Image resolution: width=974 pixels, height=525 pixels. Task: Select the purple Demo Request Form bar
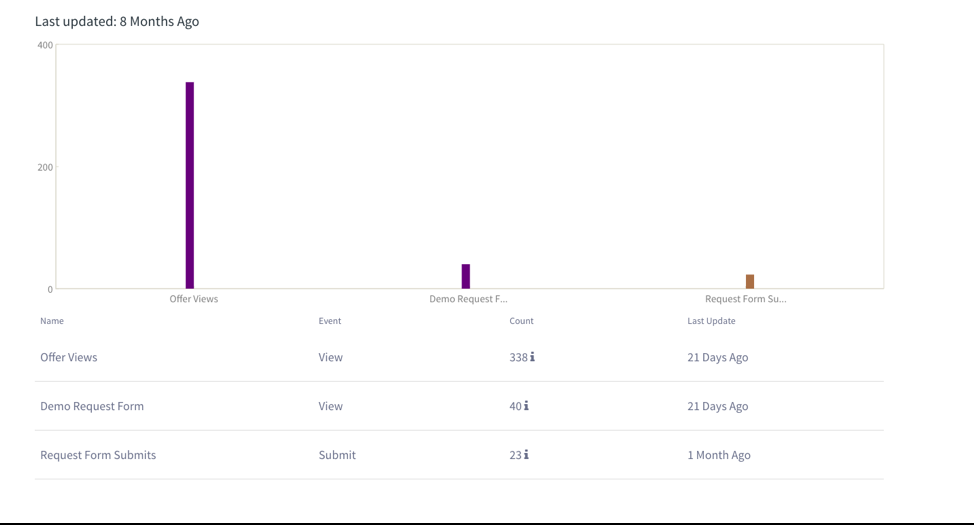point(466,276)
